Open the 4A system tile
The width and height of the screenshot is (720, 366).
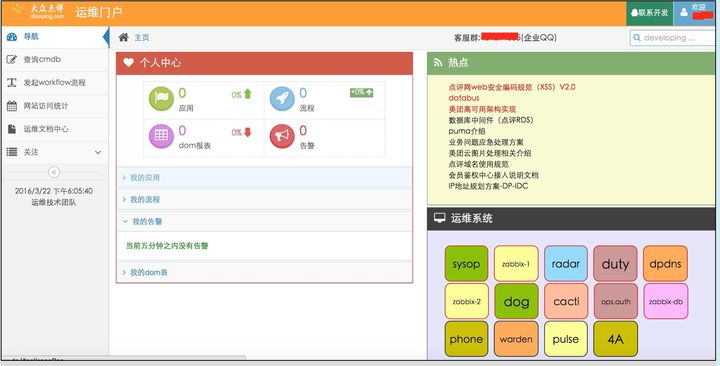pyautogui.click(x=615, y=339)
